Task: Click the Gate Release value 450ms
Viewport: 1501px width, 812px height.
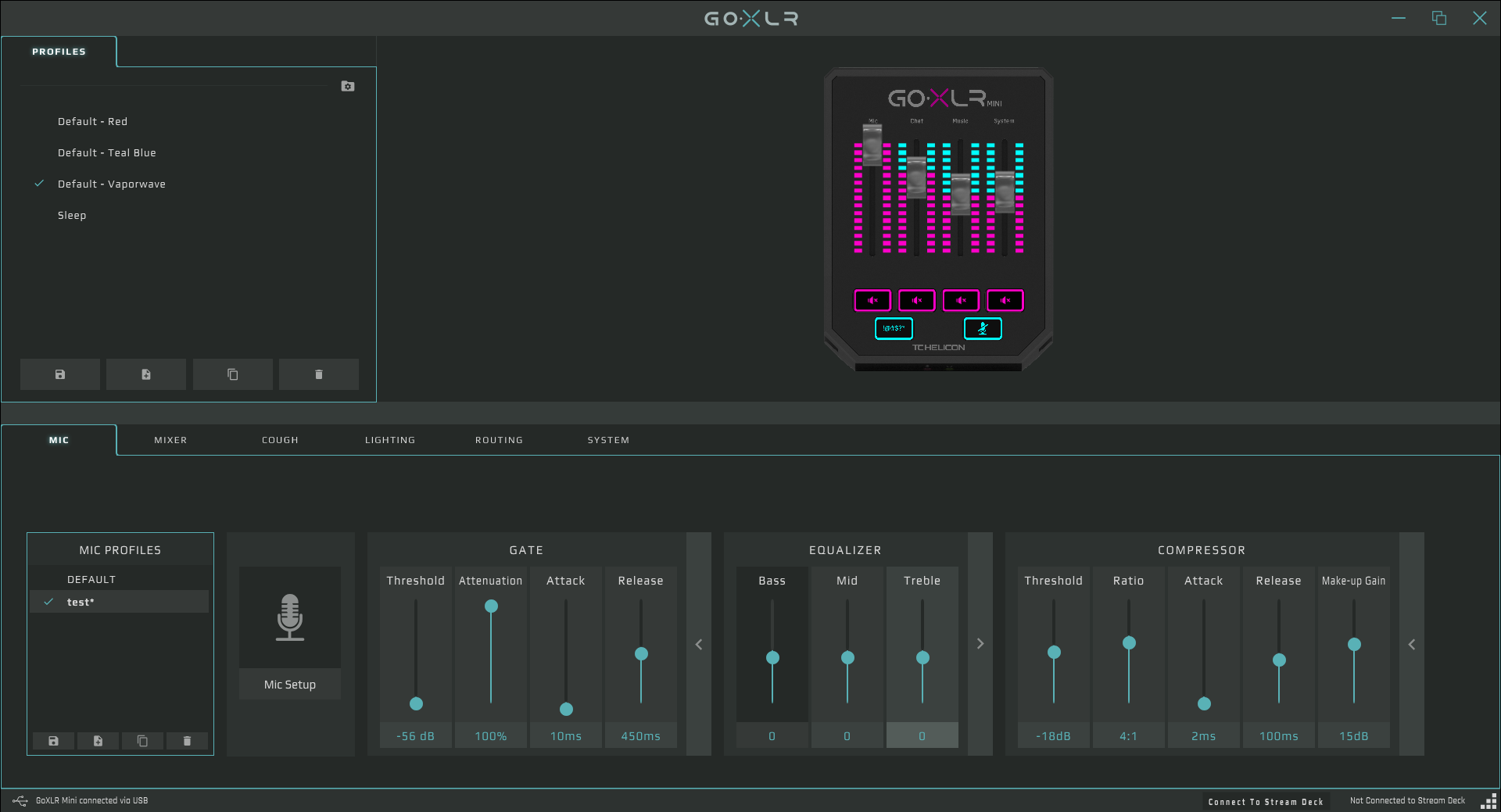Action: (641, 736)
